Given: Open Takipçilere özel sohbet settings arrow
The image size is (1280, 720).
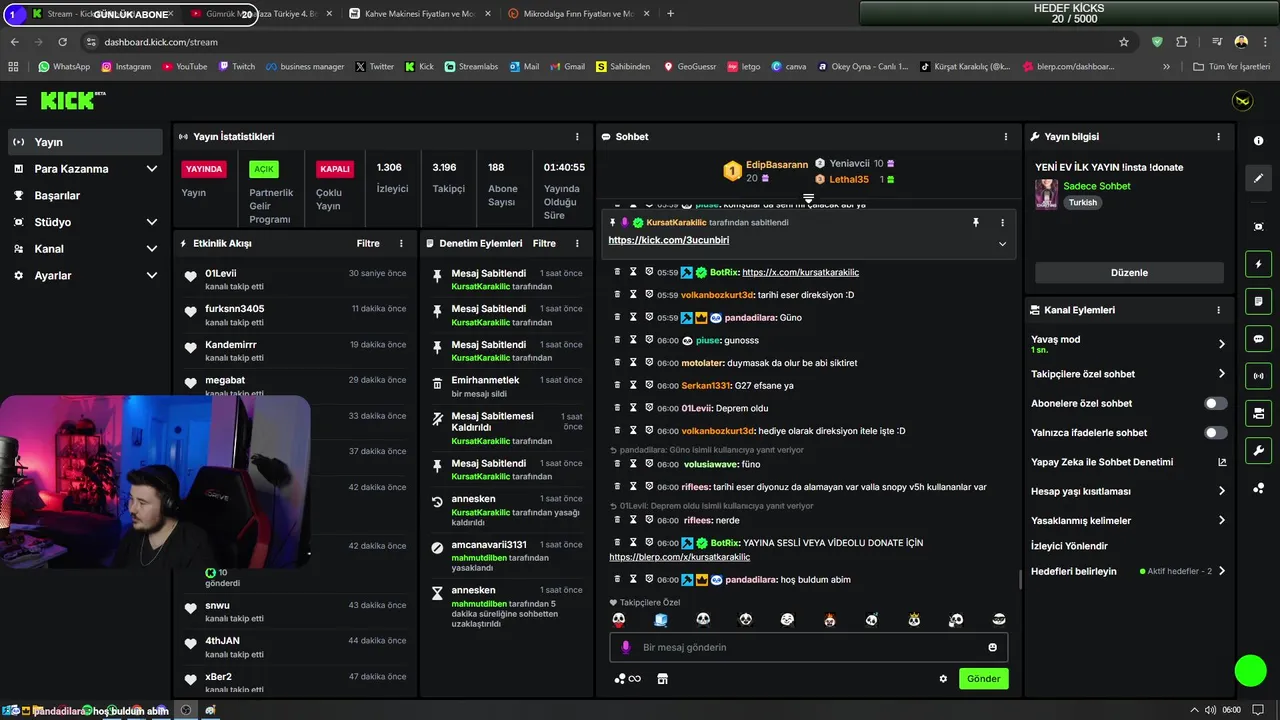Looking at the screenshot, I should (1221, 374).
